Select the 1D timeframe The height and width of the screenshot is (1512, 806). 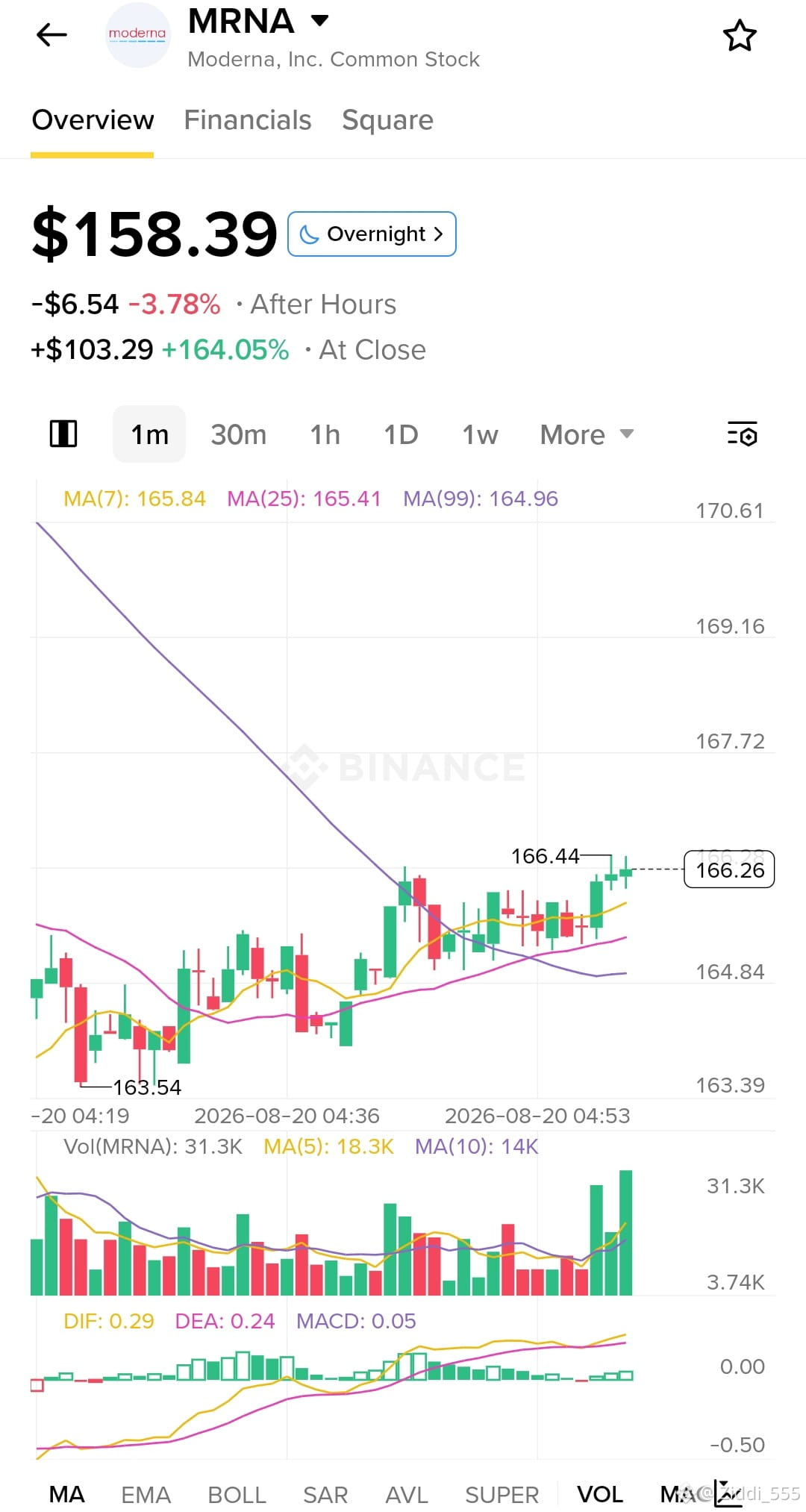[401, 434]
